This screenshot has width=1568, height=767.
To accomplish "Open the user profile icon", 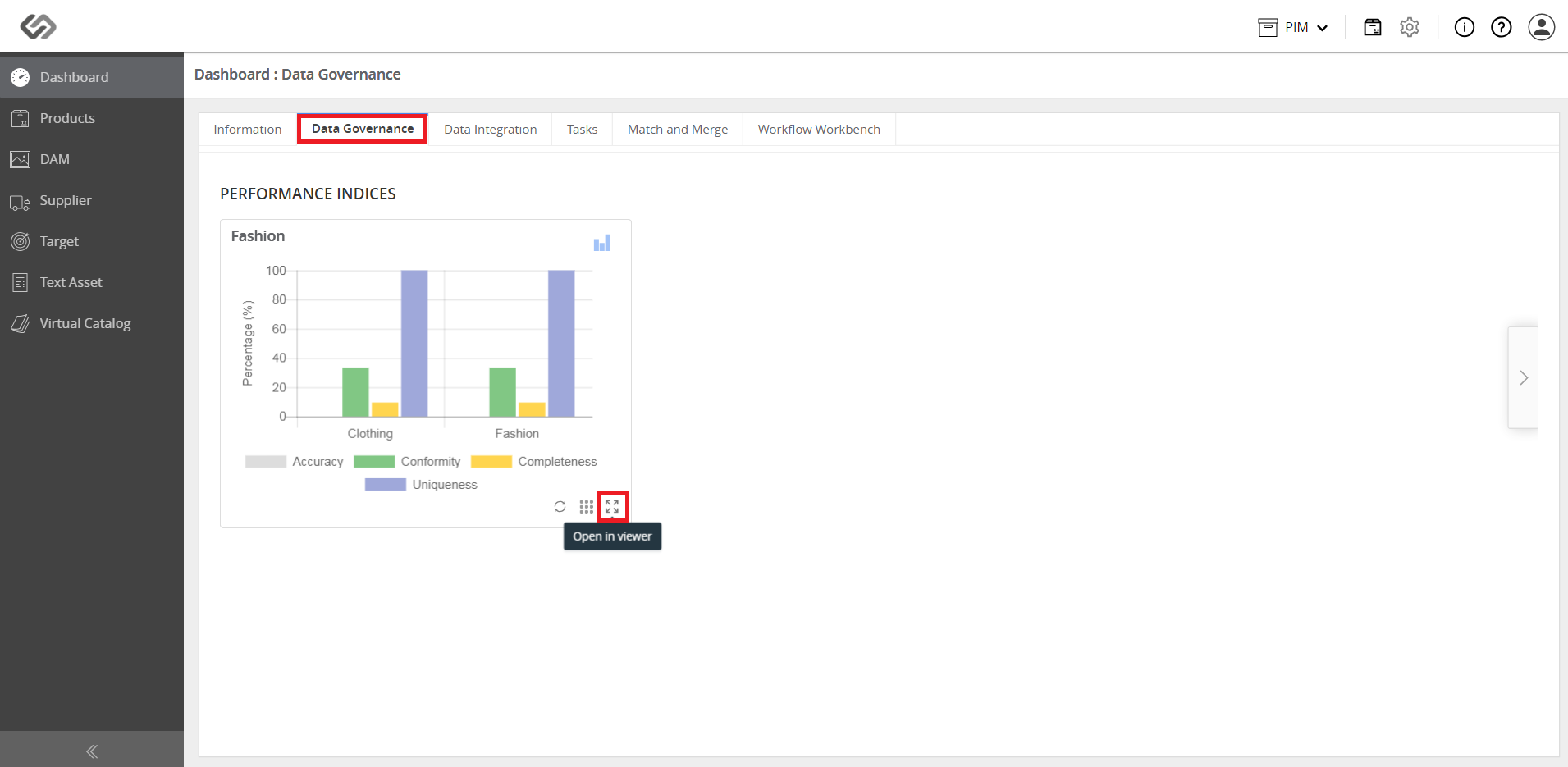I will coord(1542,27).
